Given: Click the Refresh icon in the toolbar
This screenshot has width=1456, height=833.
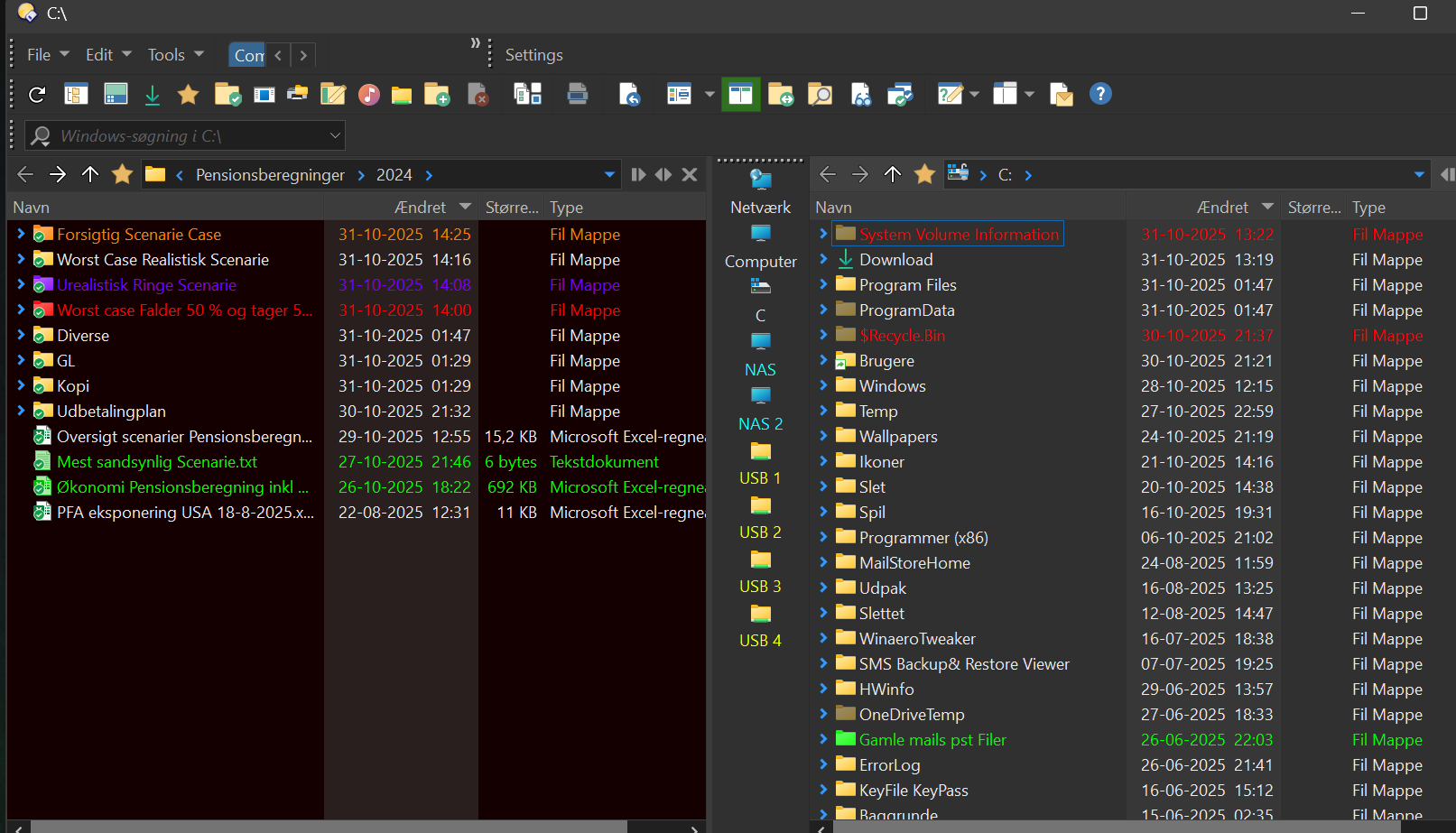Looking at the screenshot, I should 37,95.
